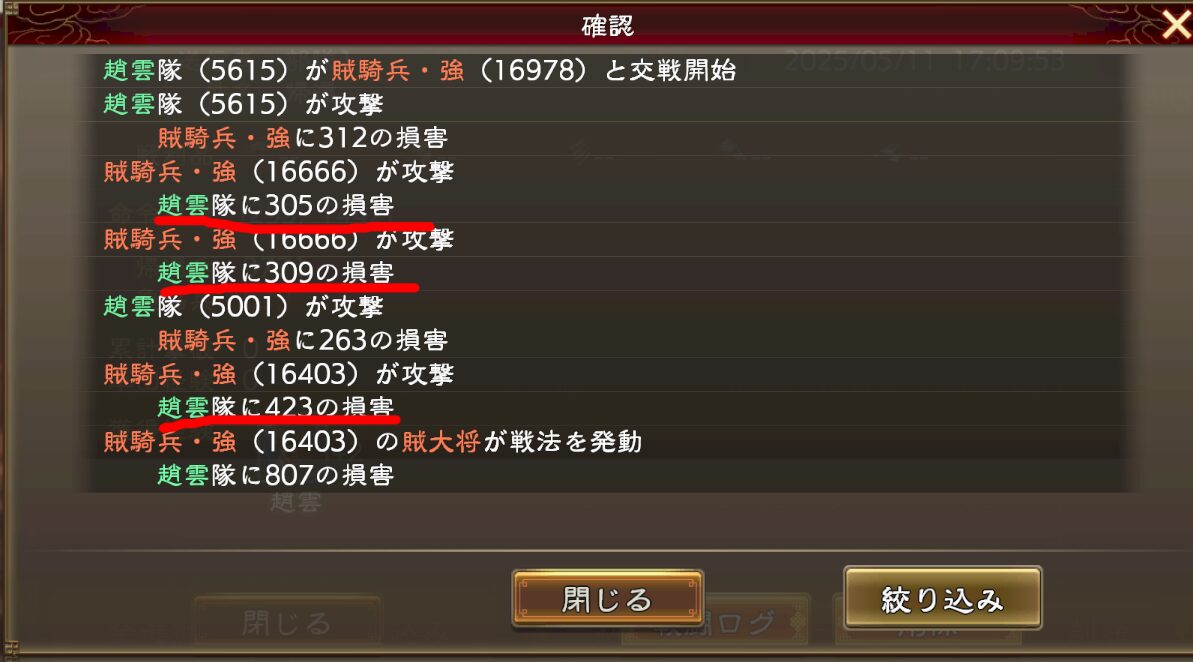Click the 閉じる button in the dialog
1193x662 pixels.
607,599
